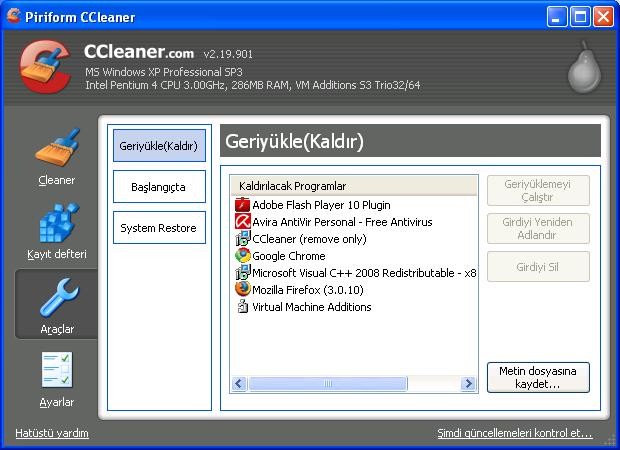Screen dimensions: 620x450
Task: Click the Virtual Machine Additions icon
Action: tap(242, 306)
